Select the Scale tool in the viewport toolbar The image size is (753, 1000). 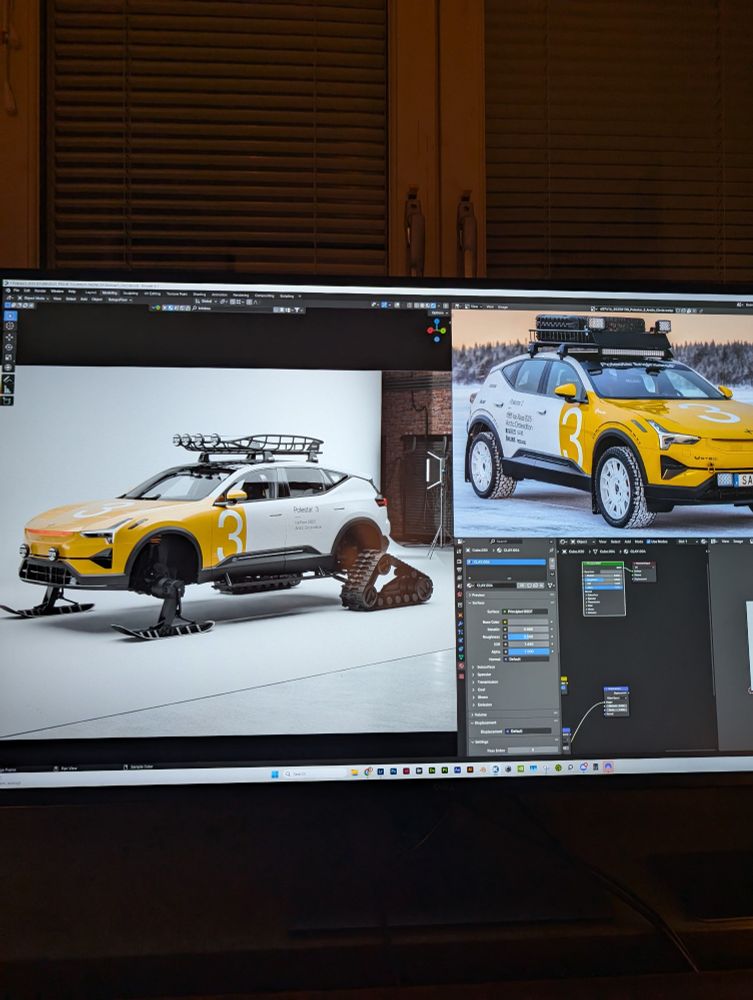pyautogui.click(x=10, y=357)
